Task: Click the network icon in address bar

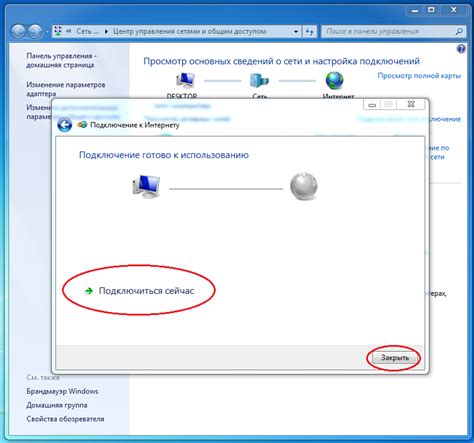Action: [58, 31]
